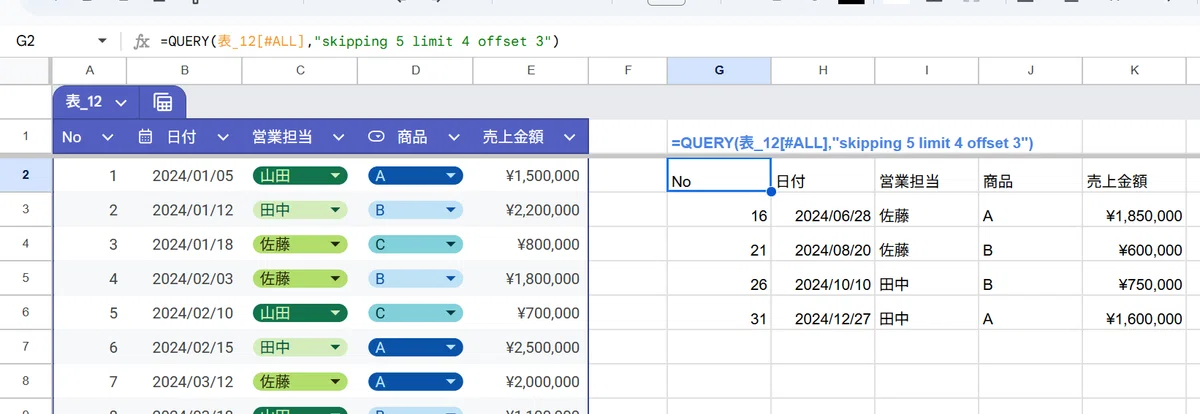Click the ¥800,000 sales cell
The height and width of the screenshot is (414, 1200).
click(x=531, y=244)
